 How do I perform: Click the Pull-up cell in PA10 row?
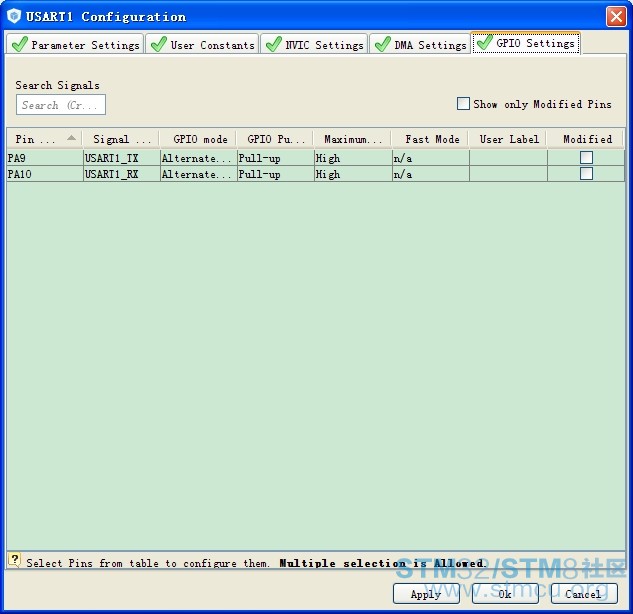coord(275,174)
